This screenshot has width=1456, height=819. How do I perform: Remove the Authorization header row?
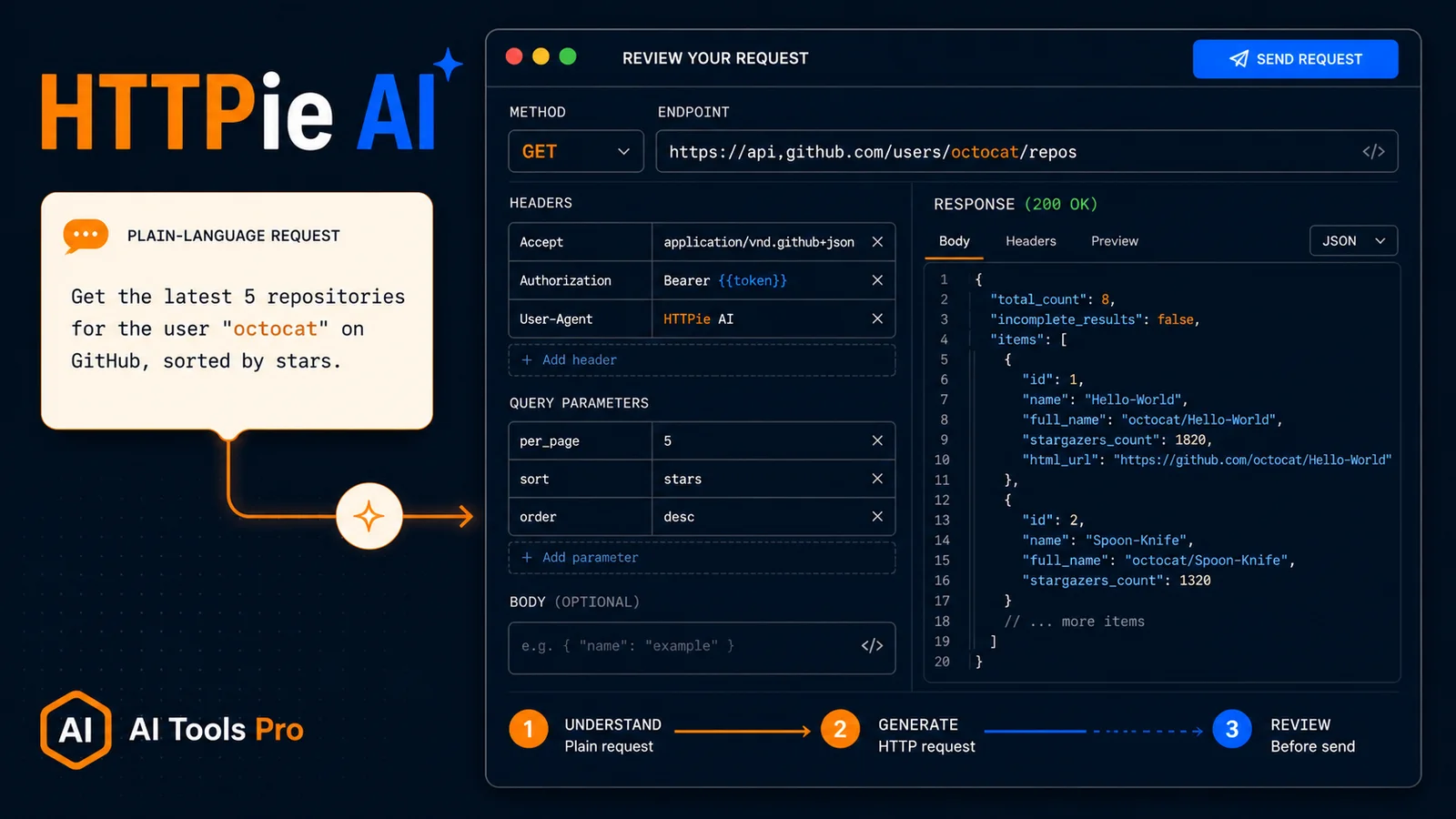click(x=877, y=280)
